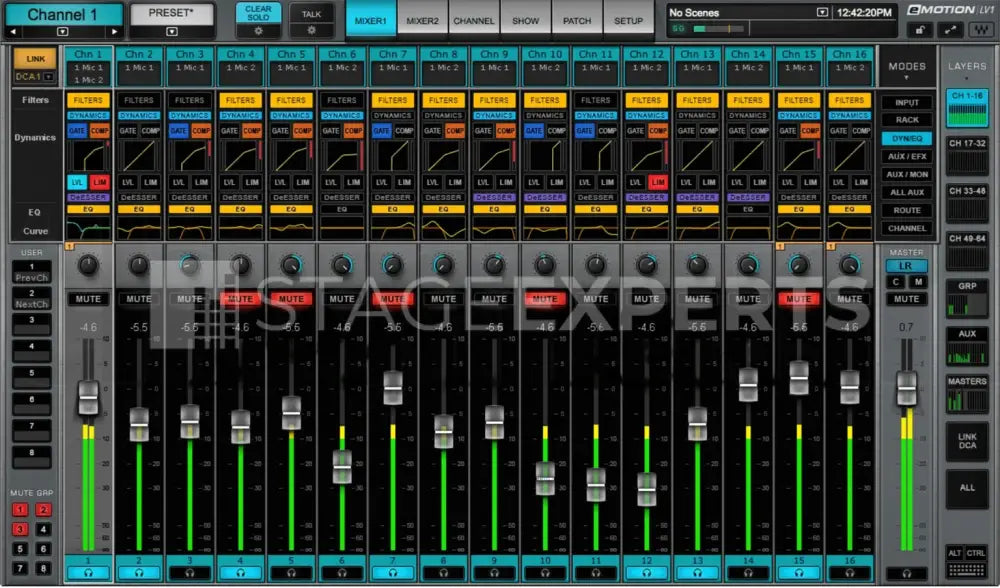Select the AUX / EFX mode

point(907,156)
